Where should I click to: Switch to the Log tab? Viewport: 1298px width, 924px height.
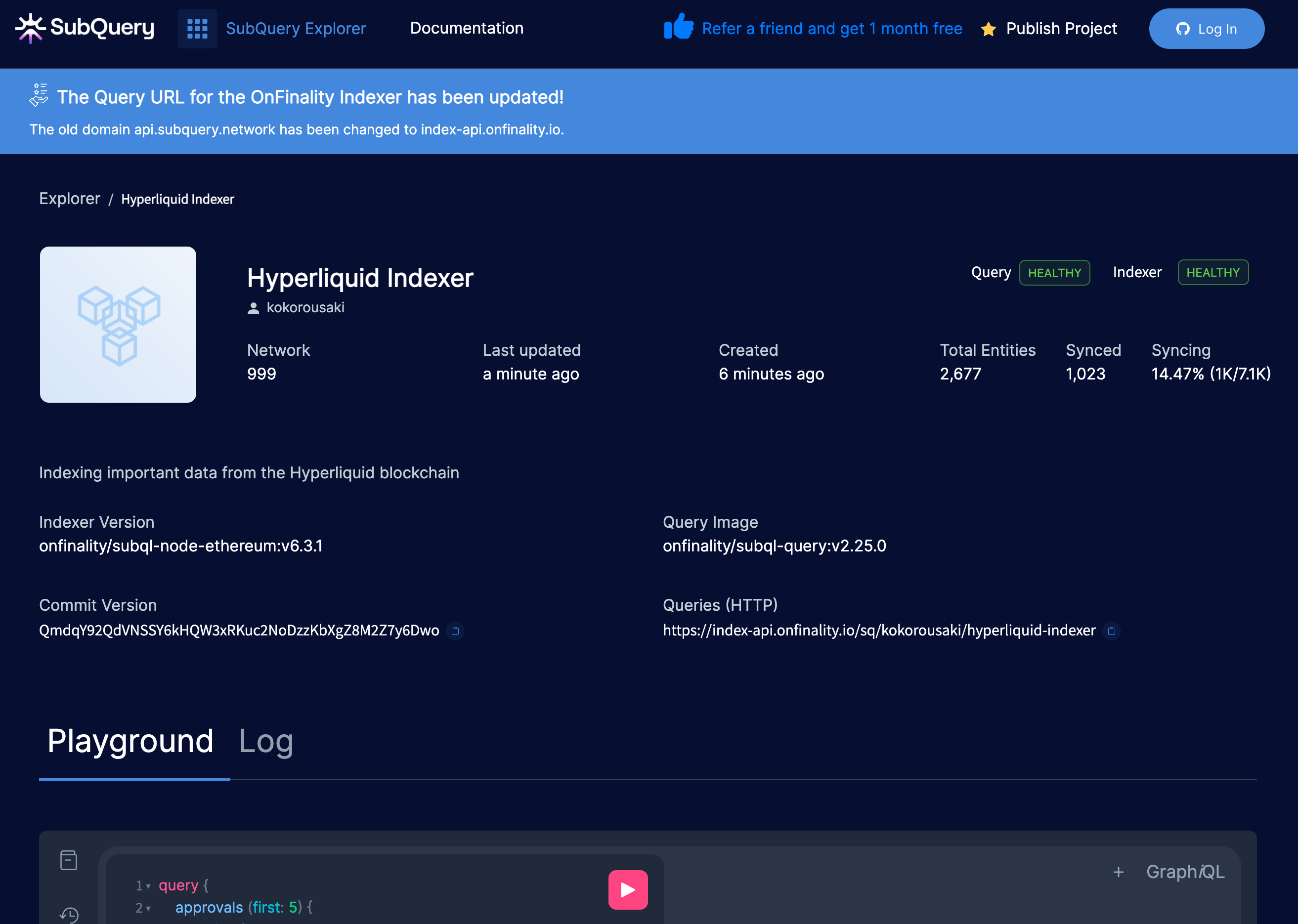pos(266,741)
